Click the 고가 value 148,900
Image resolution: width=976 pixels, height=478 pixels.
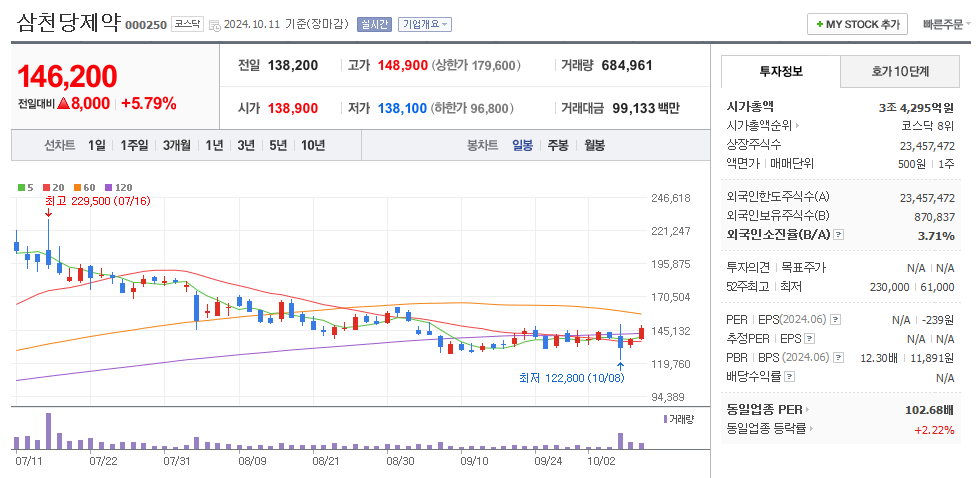pyautogui.click(x=404, y=65)
